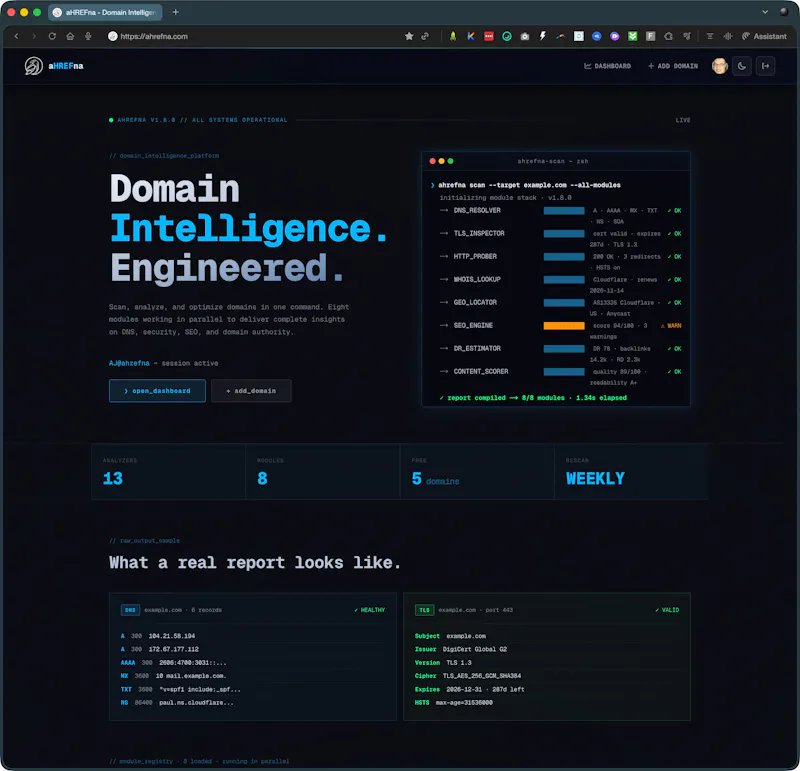
Task: Click ADD DOMAIN in the nav
Action: click(x=672, y=66)
